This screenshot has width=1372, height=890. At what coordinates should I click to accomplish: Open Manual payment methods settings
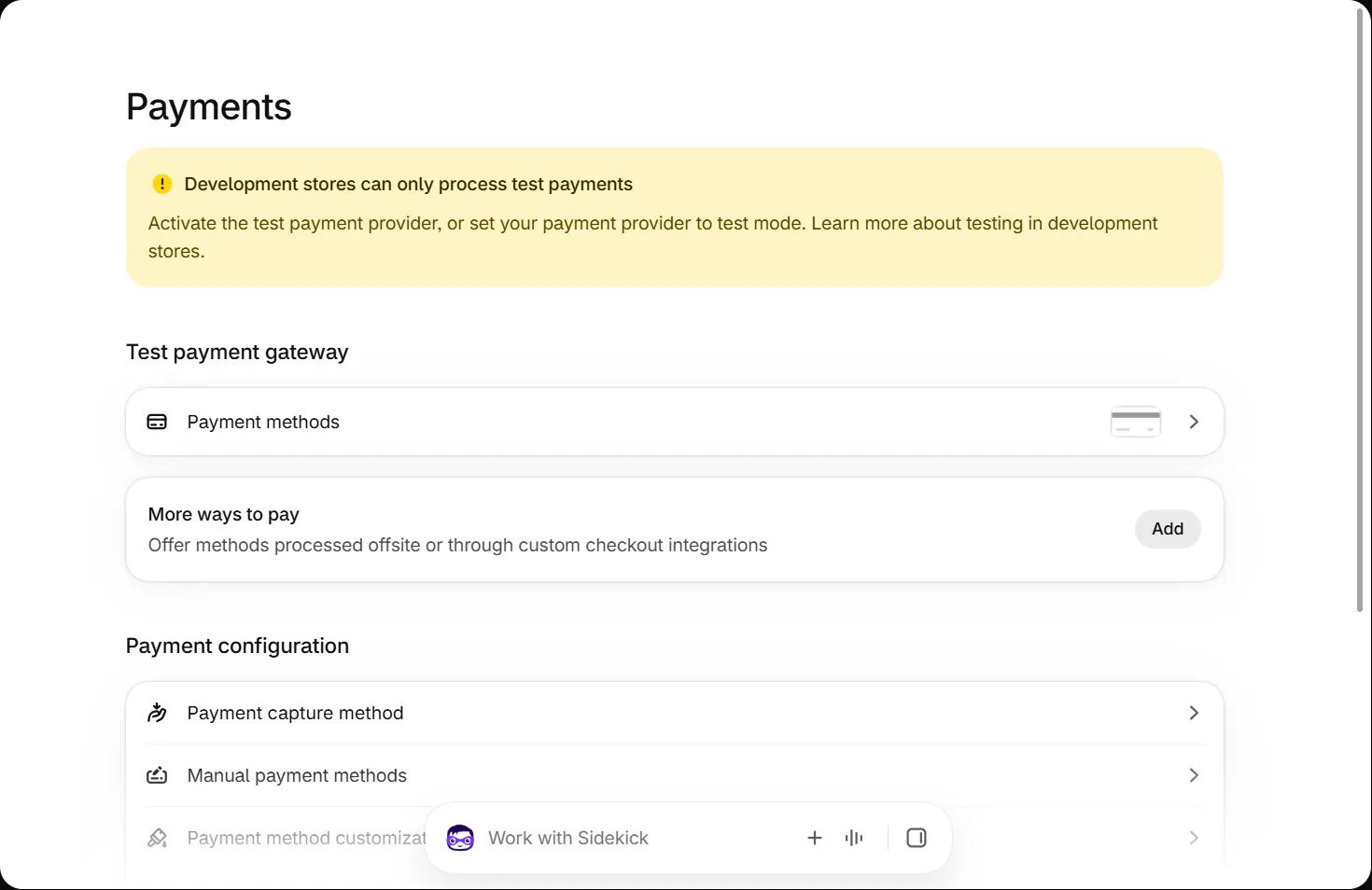tap(675, 775)
